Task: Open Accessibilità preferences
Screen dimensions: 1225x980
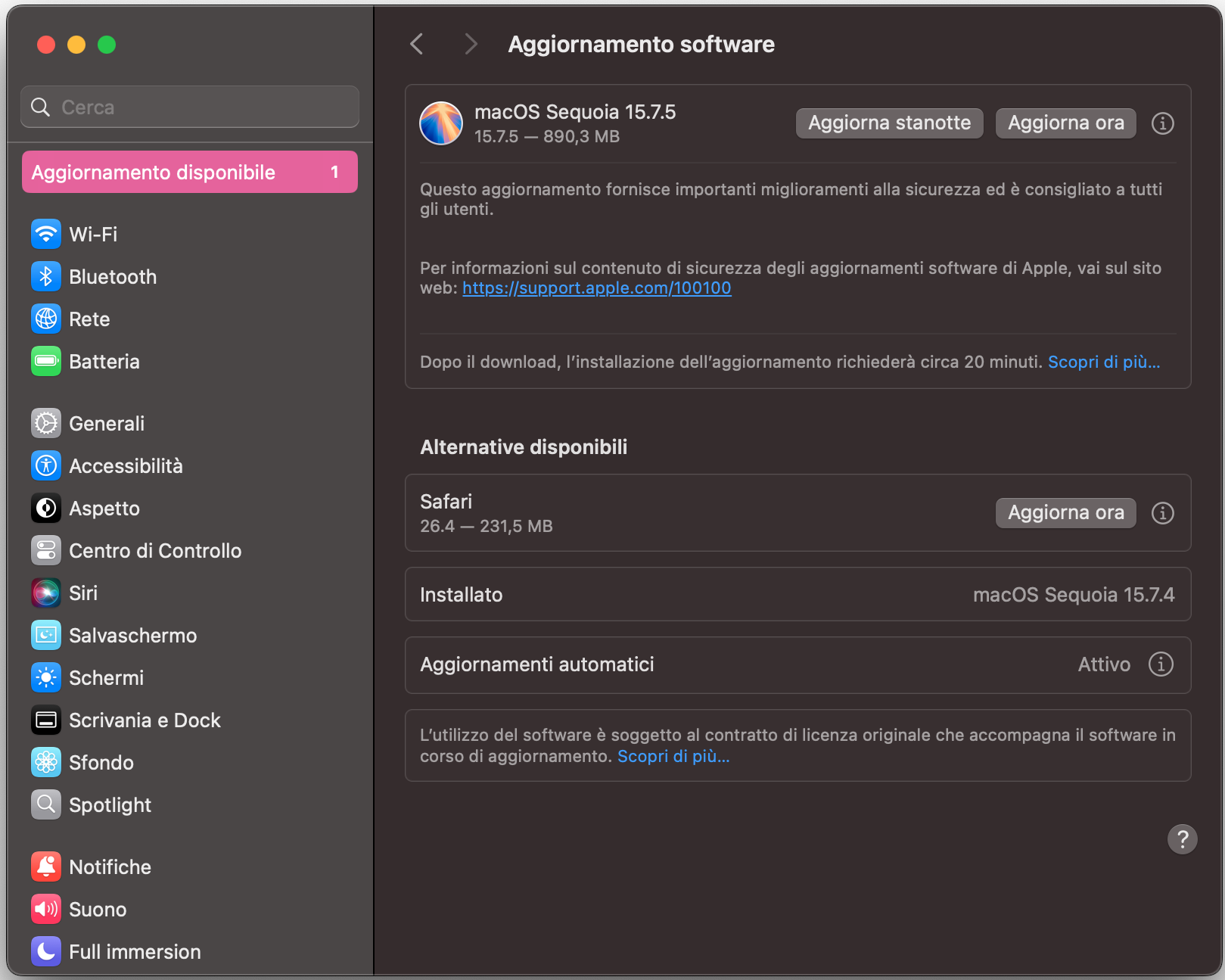Action: click(x=126, y=465)
